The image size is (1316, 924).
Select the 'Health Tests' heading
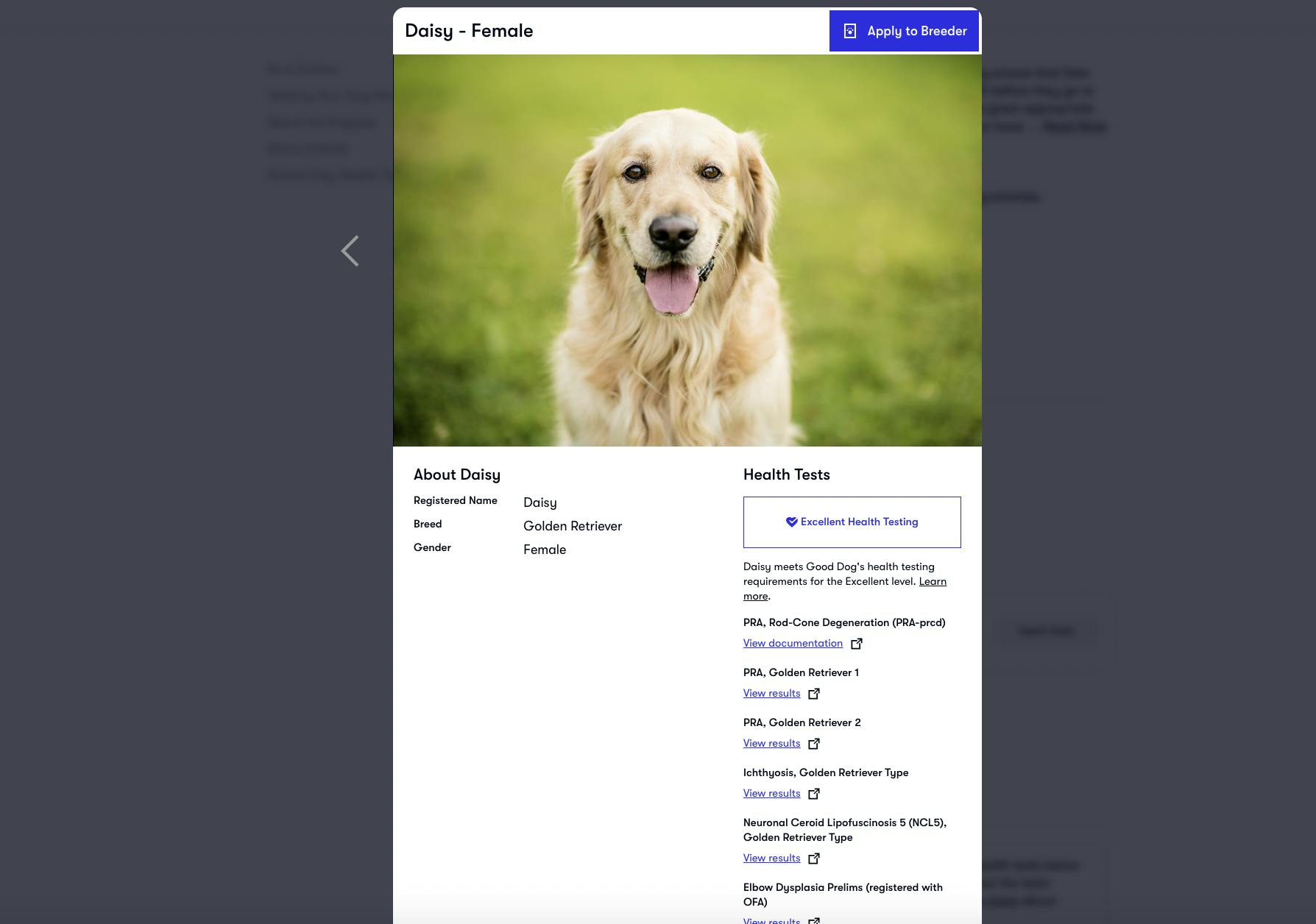coord(787,475)
